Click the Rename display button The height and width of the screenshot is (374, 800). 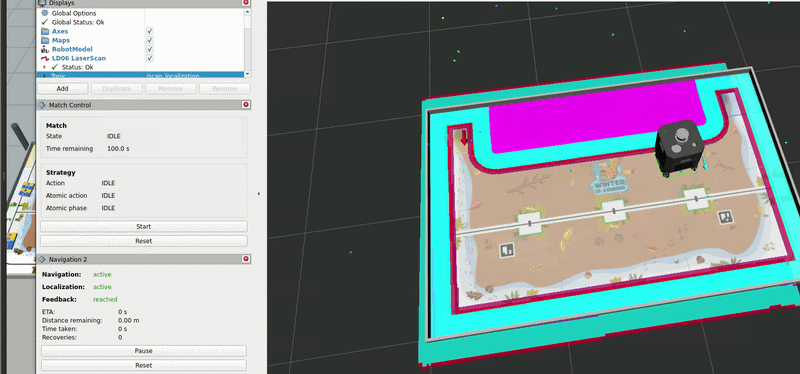224,89
